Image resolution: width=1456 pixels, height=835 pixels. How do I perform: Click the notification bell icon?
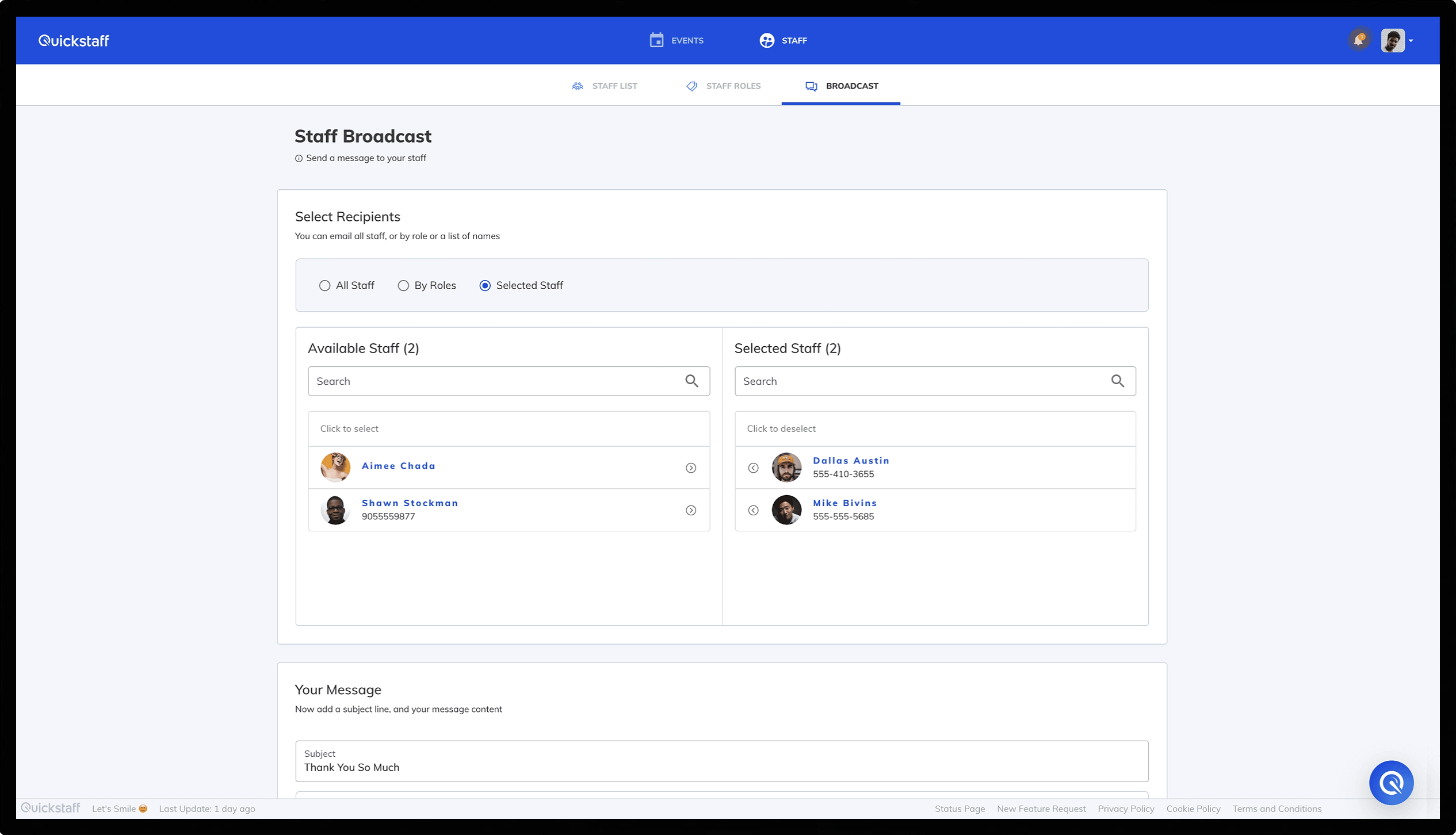pyautogui.click(x=1358, y=40)
